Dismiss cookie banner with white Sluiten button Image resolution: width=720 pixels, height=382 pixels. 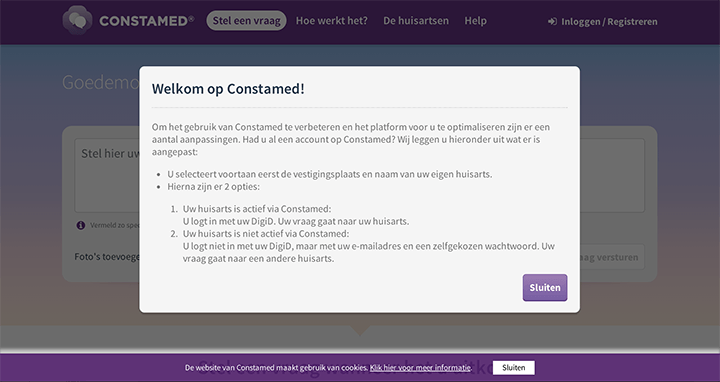pyautogui.click(x=514, y=368)
